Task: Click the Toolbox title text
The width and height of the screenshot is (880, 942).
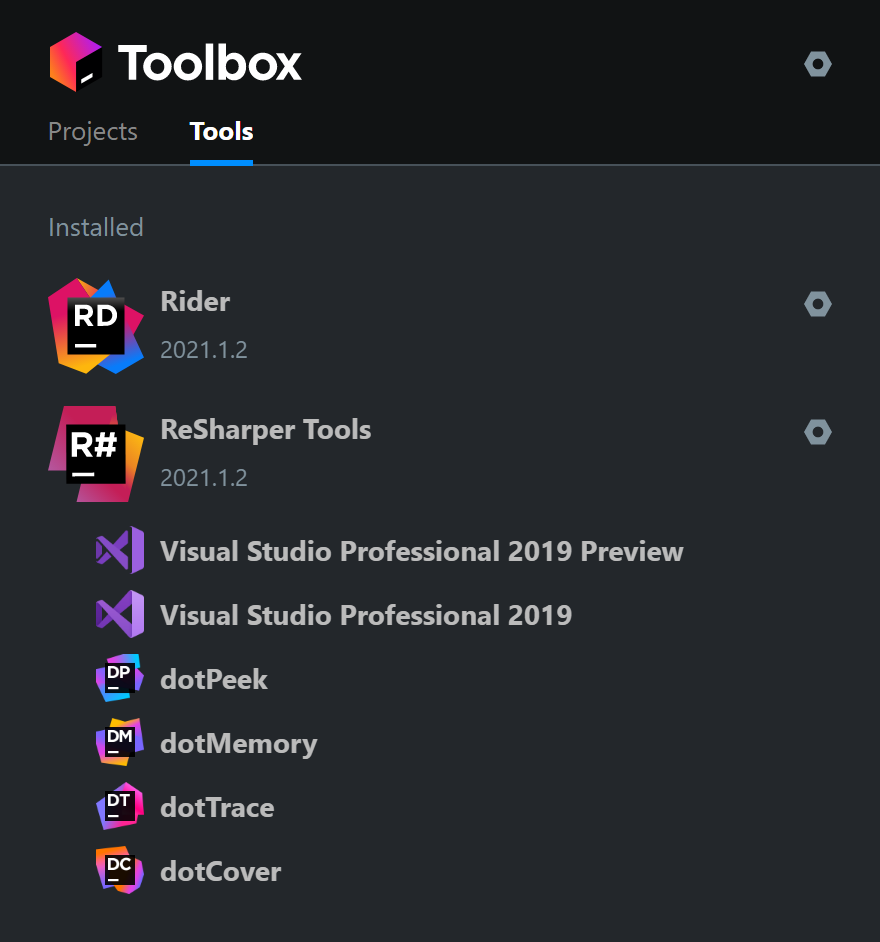Action: click(x=209, y=62)
